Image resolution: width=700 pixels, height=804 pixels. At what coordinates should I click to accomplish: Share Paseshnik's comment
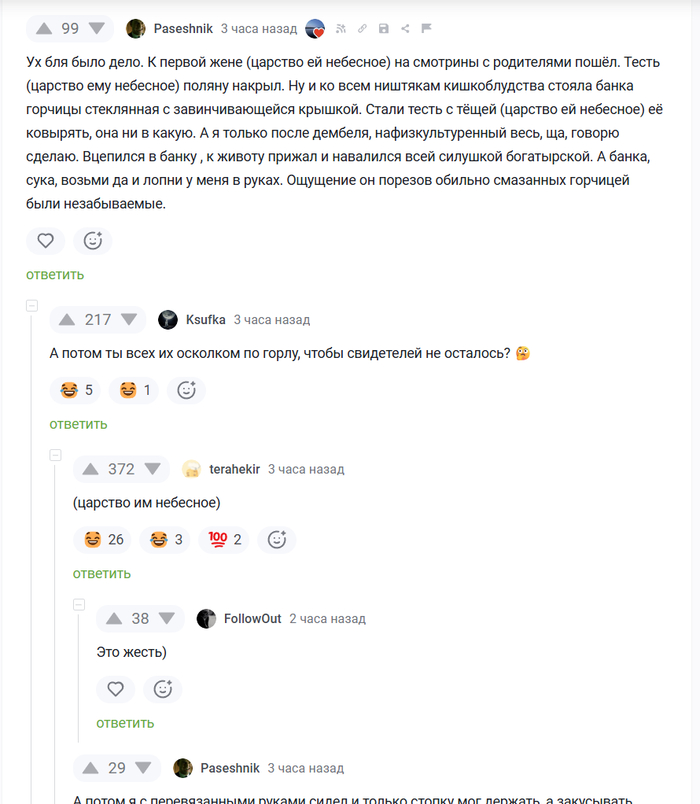click(404, 28)
